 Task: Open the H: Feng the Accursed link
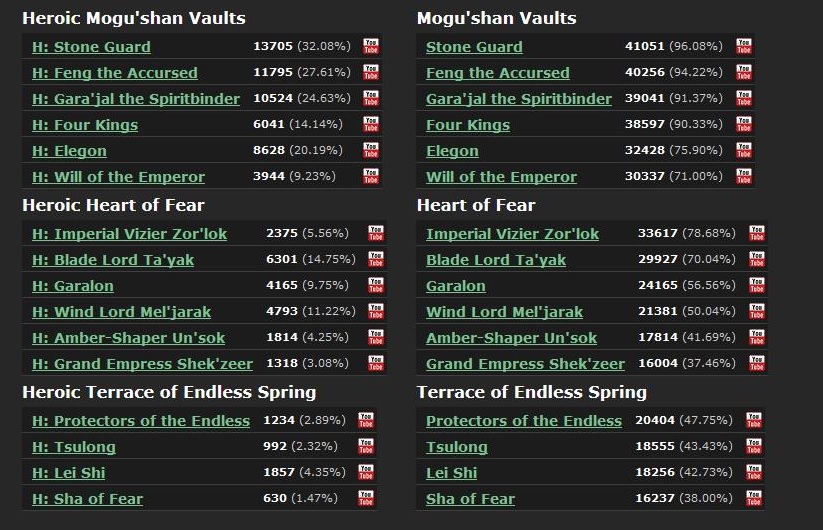[x=114, y=73]
